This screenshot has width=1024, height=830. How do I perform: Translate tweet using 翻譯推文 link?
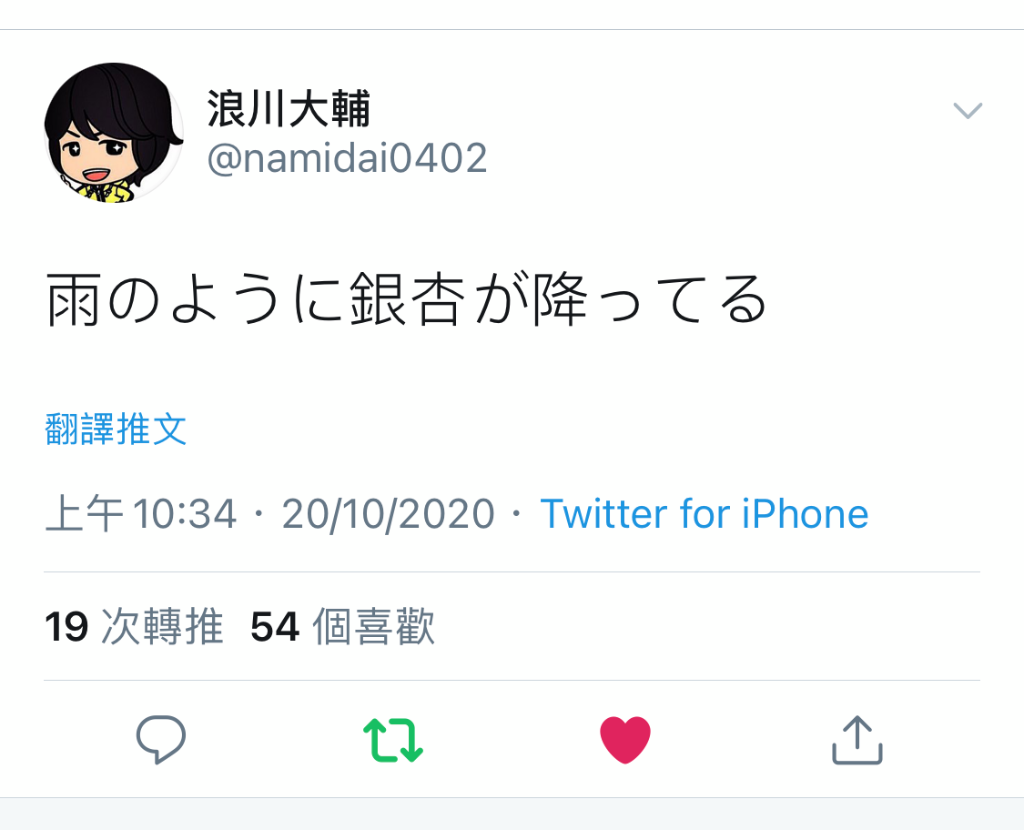pos(116,429)
